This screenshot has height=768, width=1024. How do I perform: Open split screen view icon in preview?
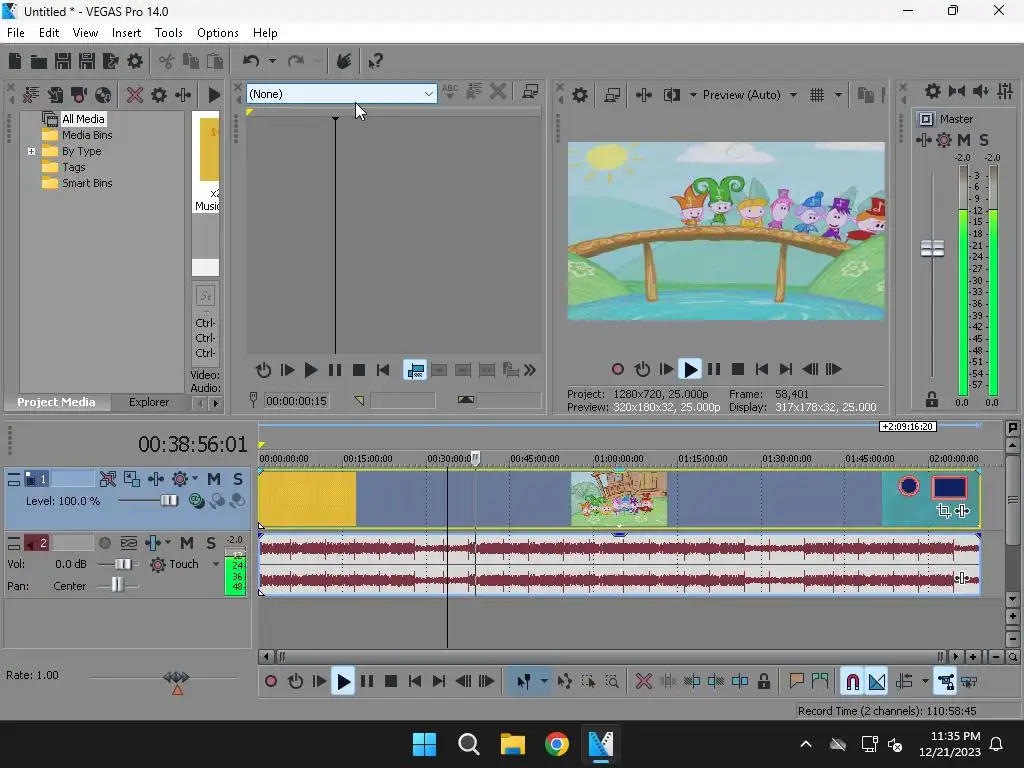[x=671, y=95]
